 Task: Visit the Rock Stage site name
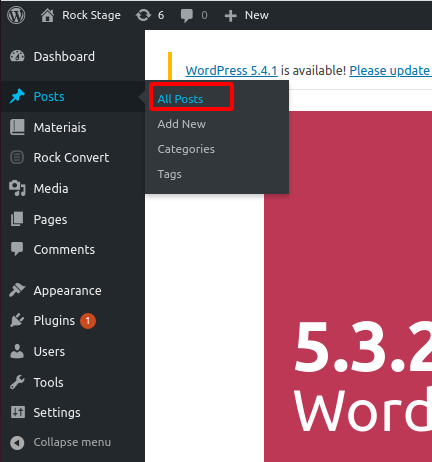click(91, 15)
